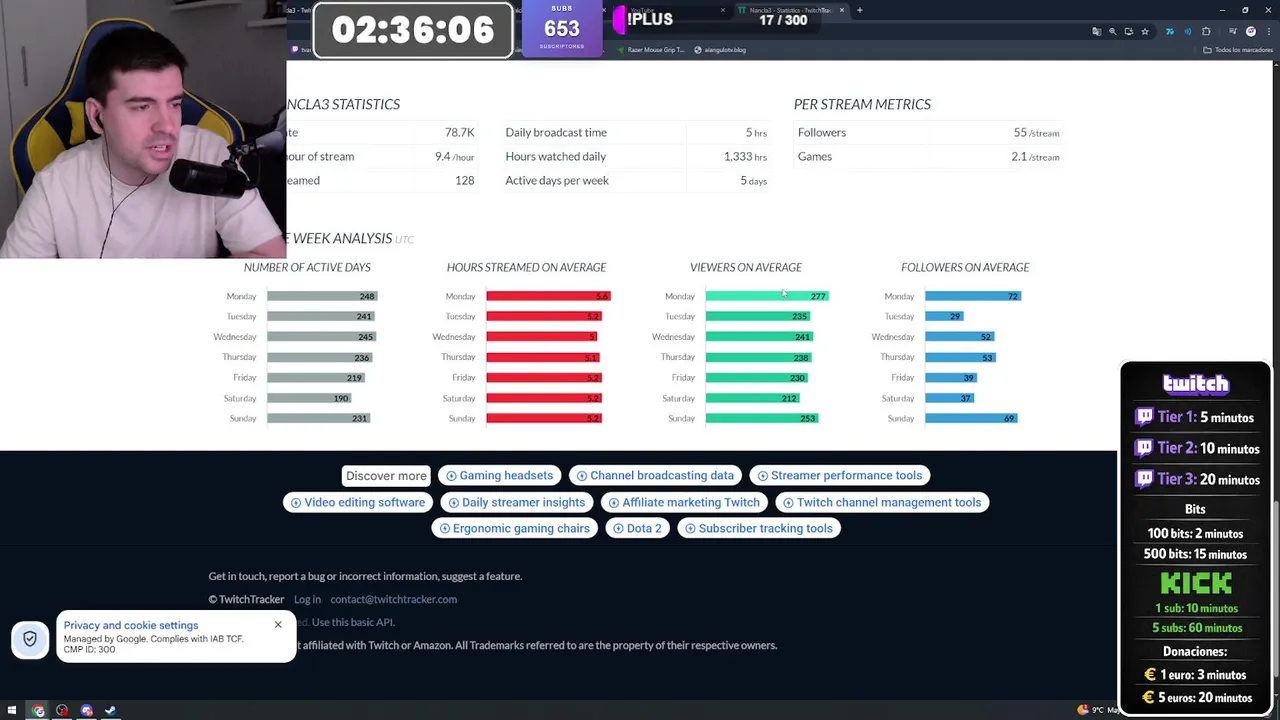
Task: Open a new browser tab
Action: pyautogui.click(x=860, y=10)
